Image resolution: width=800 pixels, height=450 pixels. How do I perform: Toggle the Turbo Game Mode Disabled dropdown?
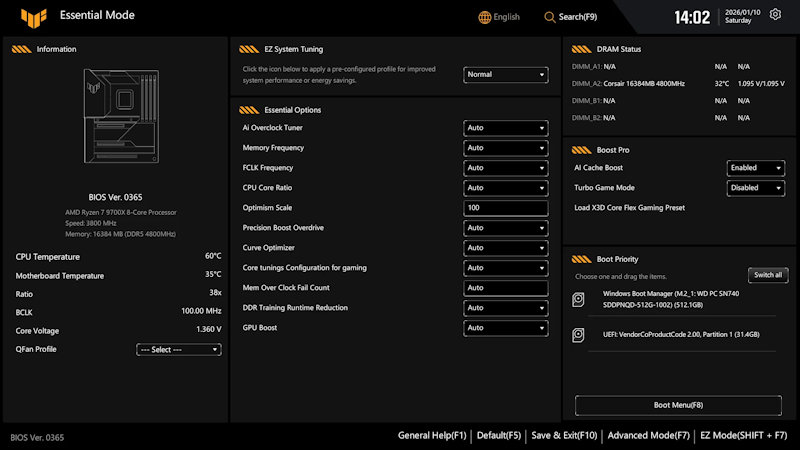coord(756,188)
